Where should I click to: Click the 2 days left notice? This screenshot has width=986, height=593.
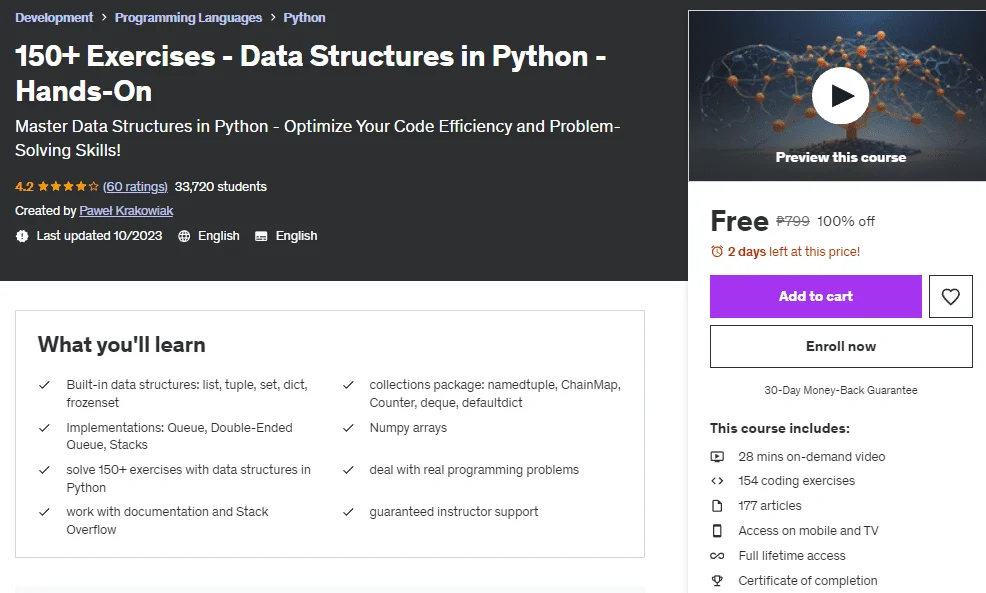point(794,252)
